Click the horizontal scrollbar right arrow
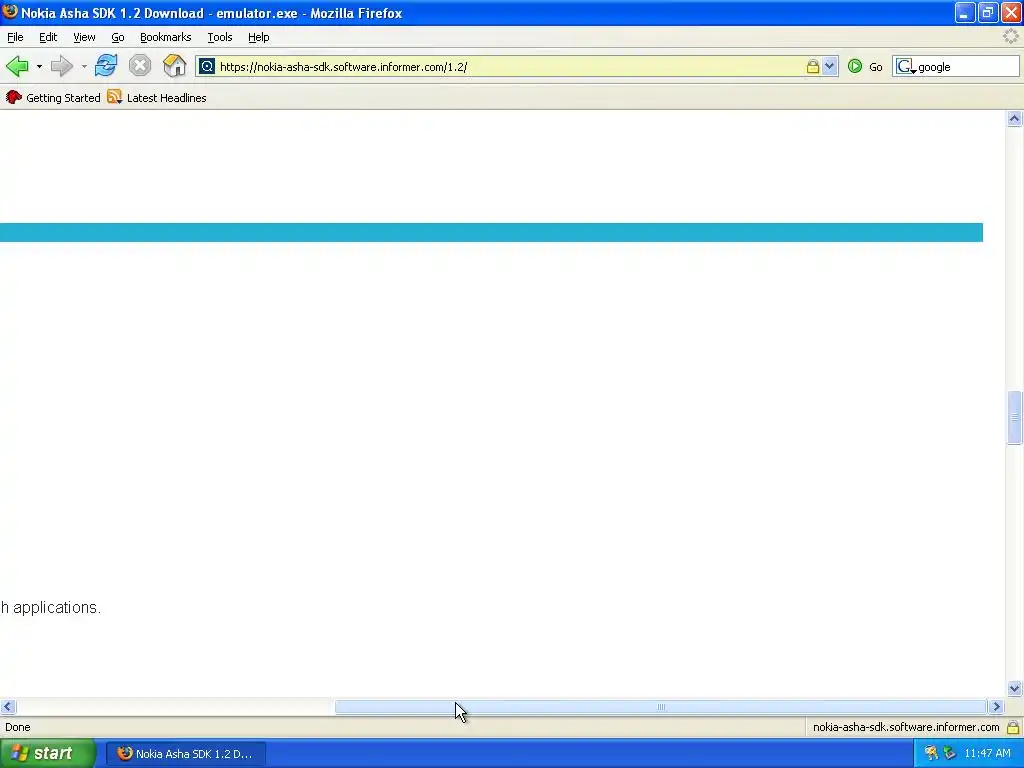 click(996, 707)
